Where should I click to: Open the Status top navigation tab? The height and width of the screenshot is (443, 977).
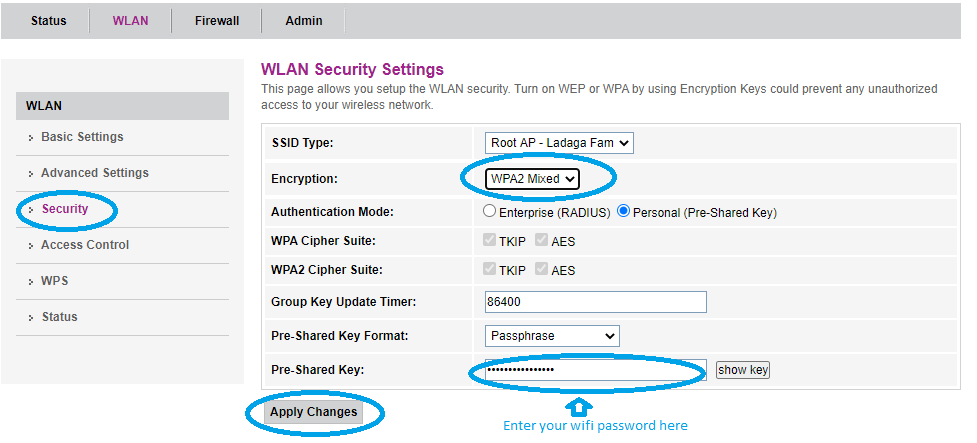pos(49,21)
